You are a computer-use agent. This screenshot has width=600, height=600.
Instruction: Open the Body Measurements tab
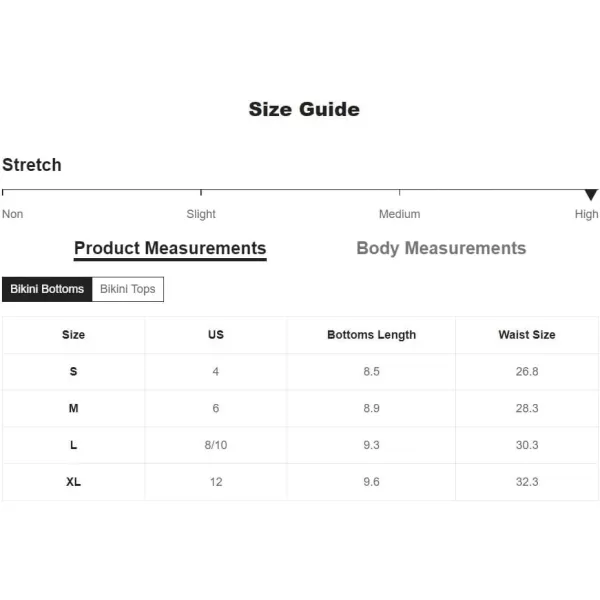click(441, 248)
